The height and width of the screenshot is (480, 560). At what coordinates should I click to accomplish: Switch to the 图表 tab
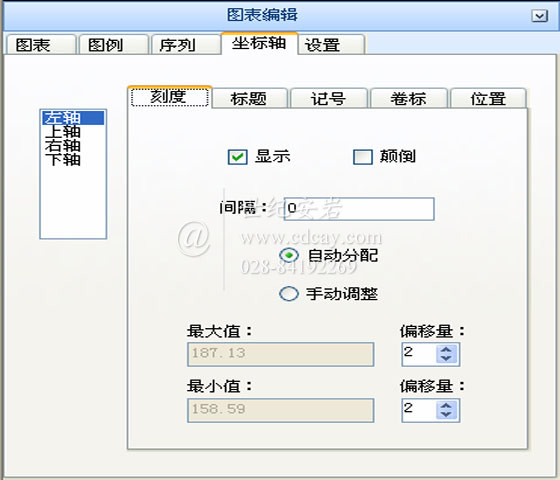click(41, 45)
